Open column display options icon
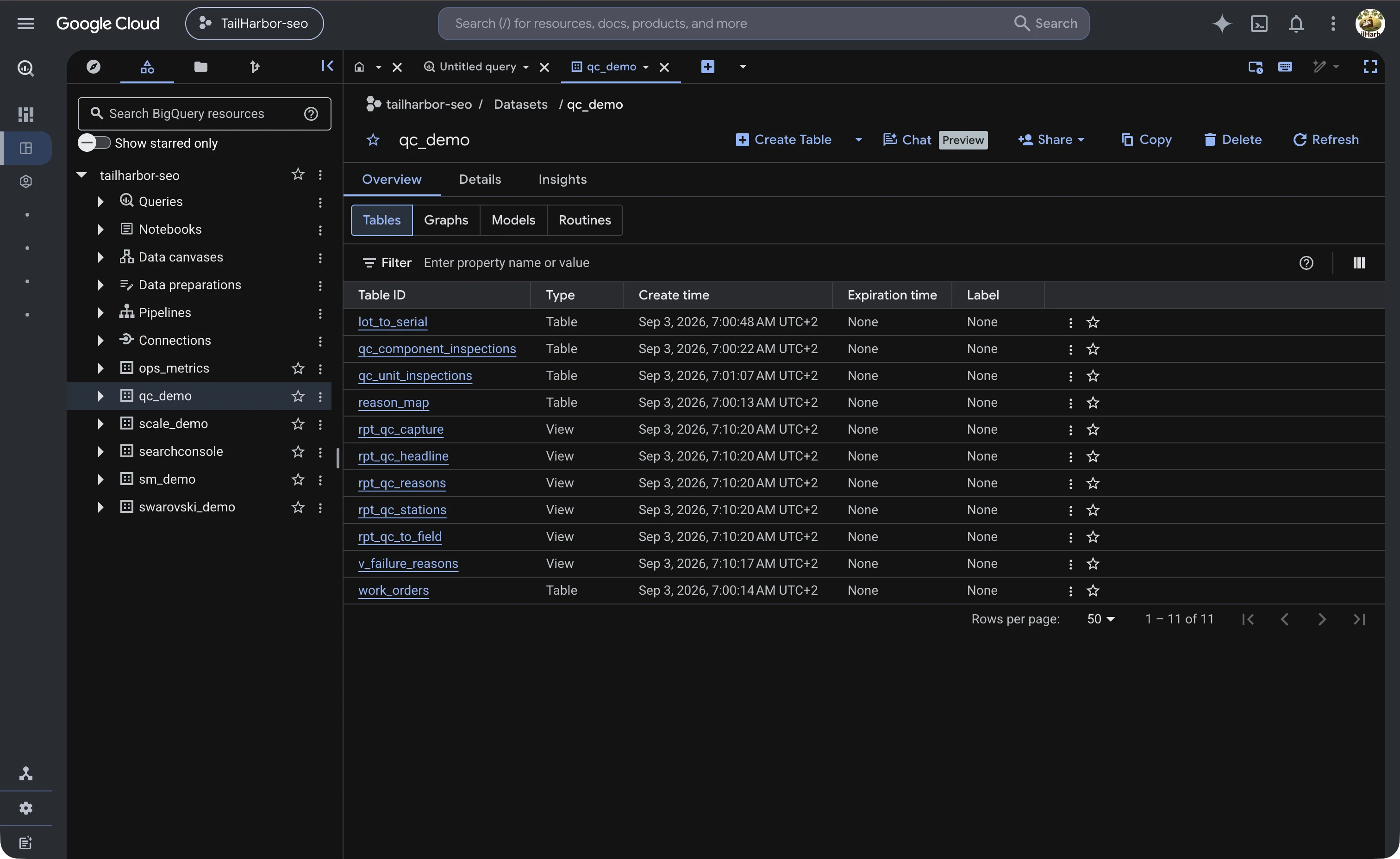Viewport: 1400px width, 859px height. tap(1358, 263)
